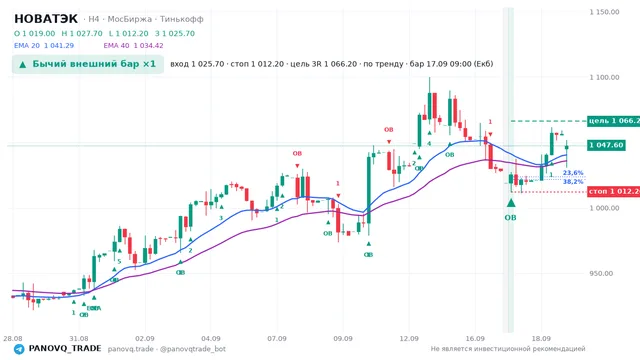The height and width of the screenshot is (360, 640).
Task: Click the low price "L 1 012.20"
Action: point(129,33)
